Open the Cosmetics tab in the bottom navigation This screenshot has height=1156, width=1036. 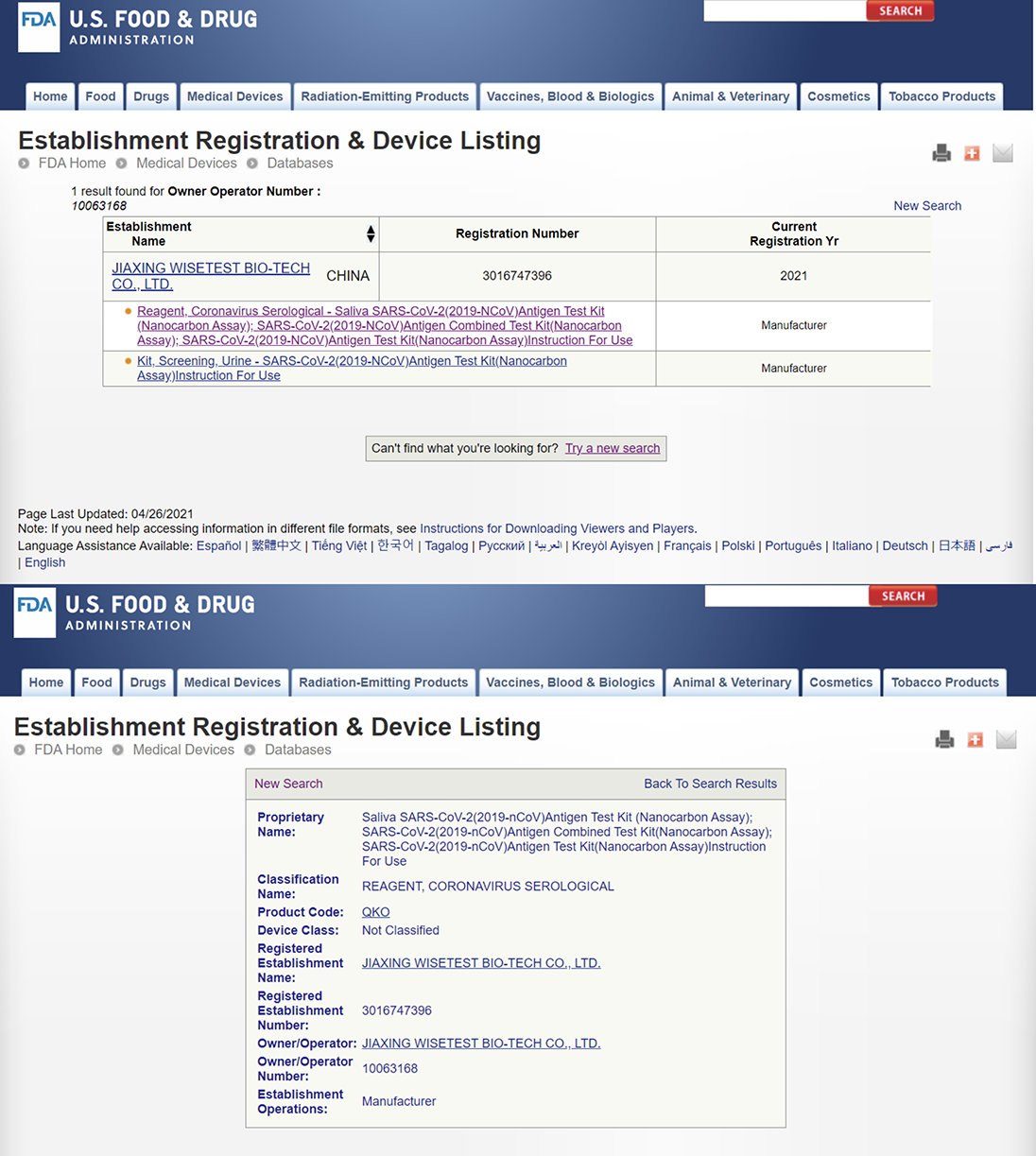(x=841, y=682)
